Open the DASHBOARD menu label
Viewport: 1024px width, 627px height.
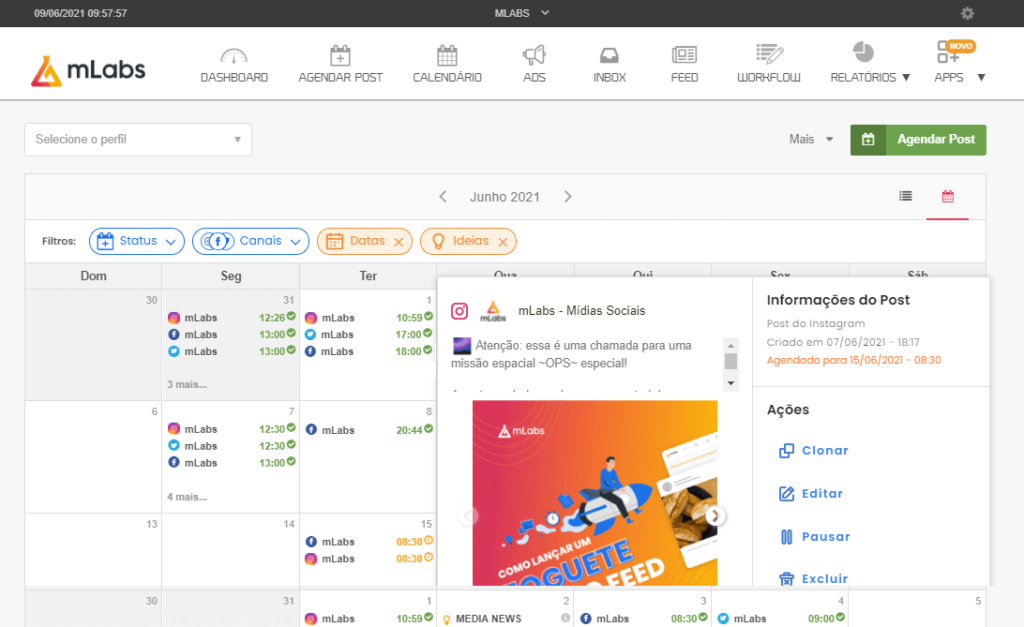(x=234, y=78)
